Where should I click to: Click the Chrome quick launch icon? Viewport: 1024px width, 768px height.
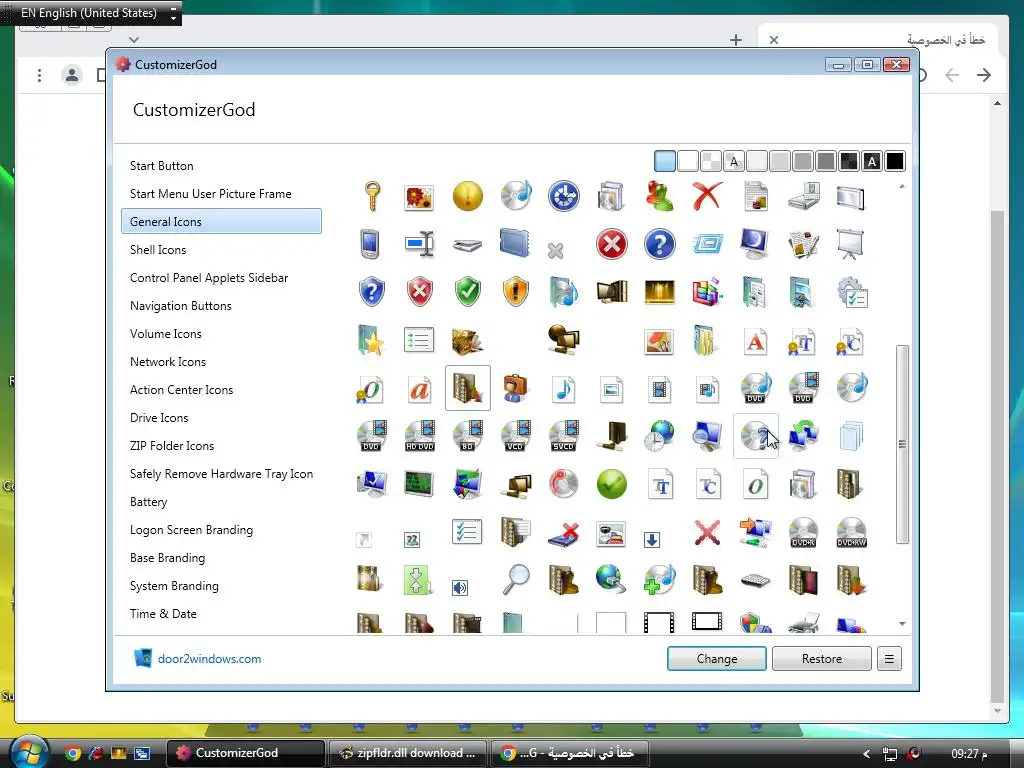point(73,754)
